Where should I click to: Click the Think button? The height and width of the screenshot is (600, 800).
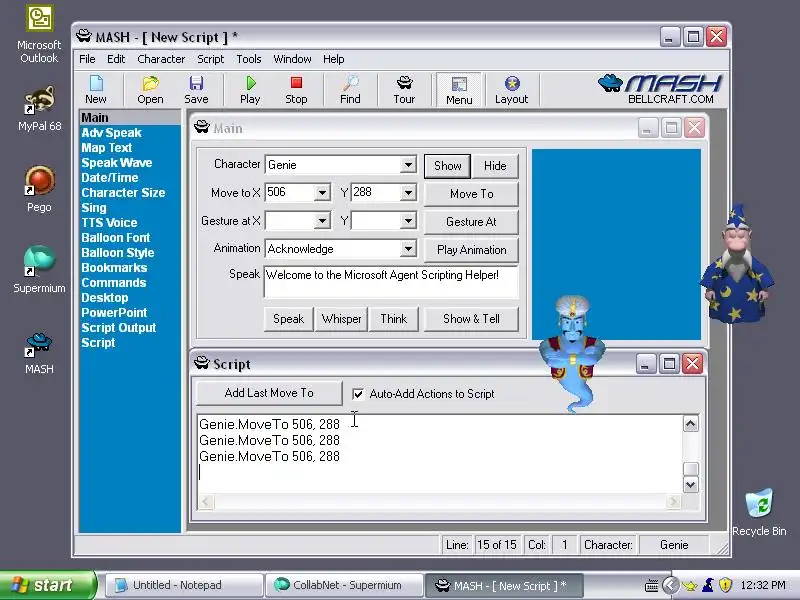(394, 319)
